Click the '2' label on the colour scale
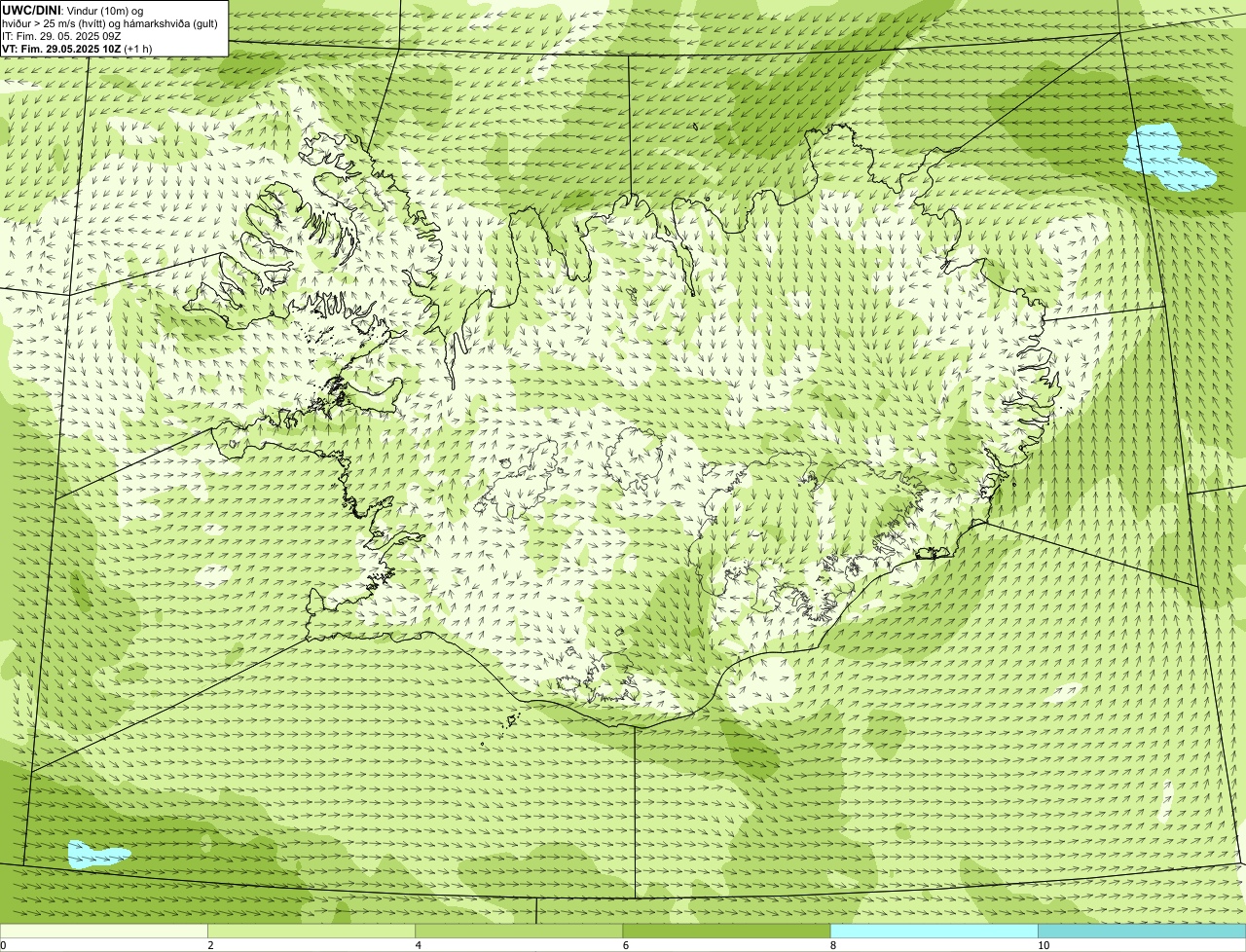 [210, 945]
